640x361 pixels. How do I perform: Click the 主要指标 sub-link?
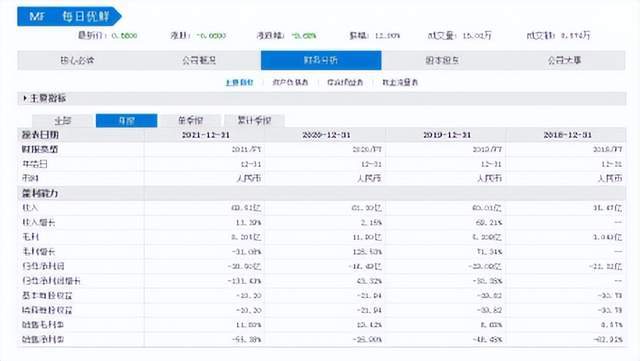pos(239,82)
